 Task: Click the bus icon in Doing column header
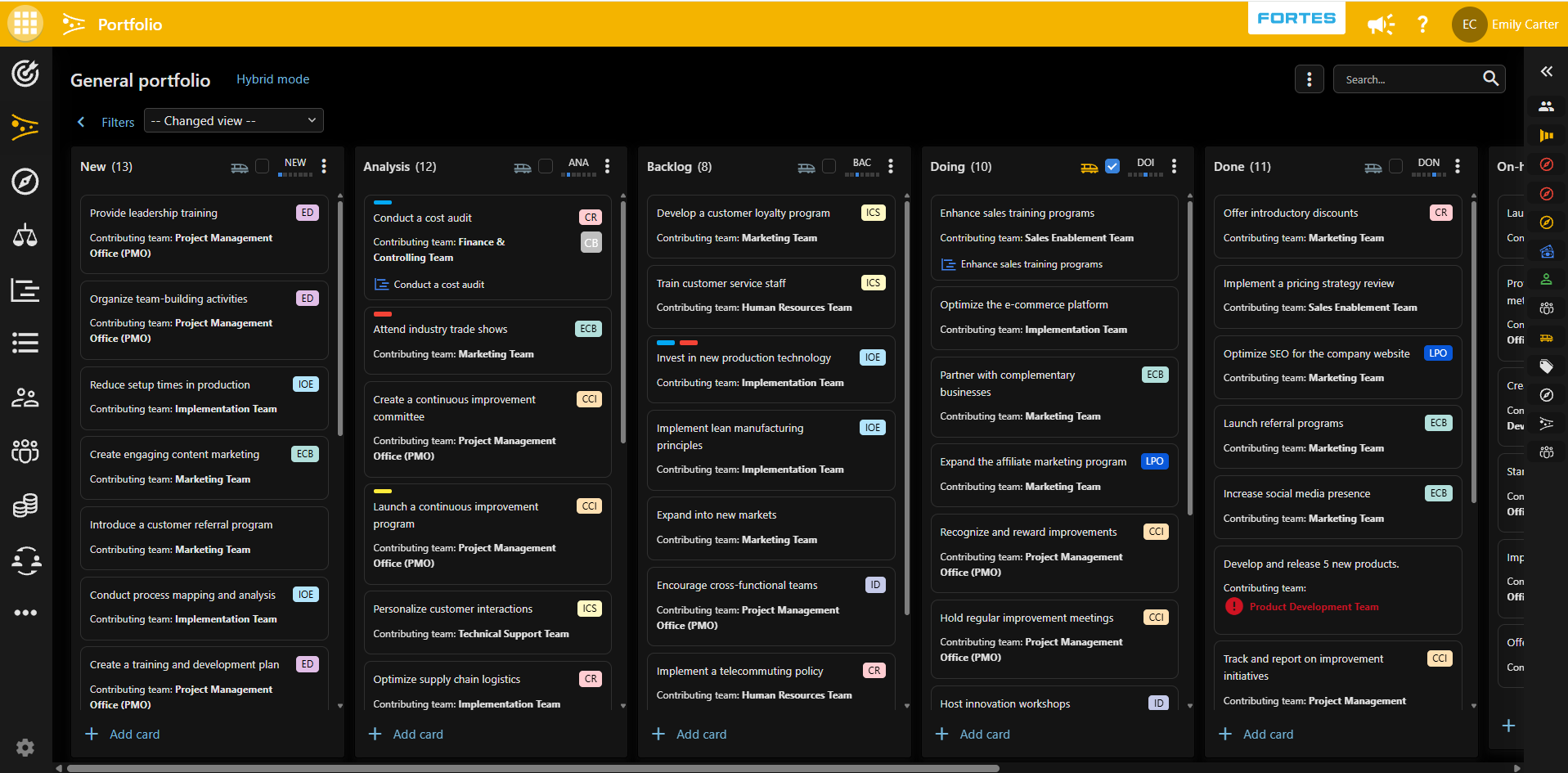tap(1089, 168)
